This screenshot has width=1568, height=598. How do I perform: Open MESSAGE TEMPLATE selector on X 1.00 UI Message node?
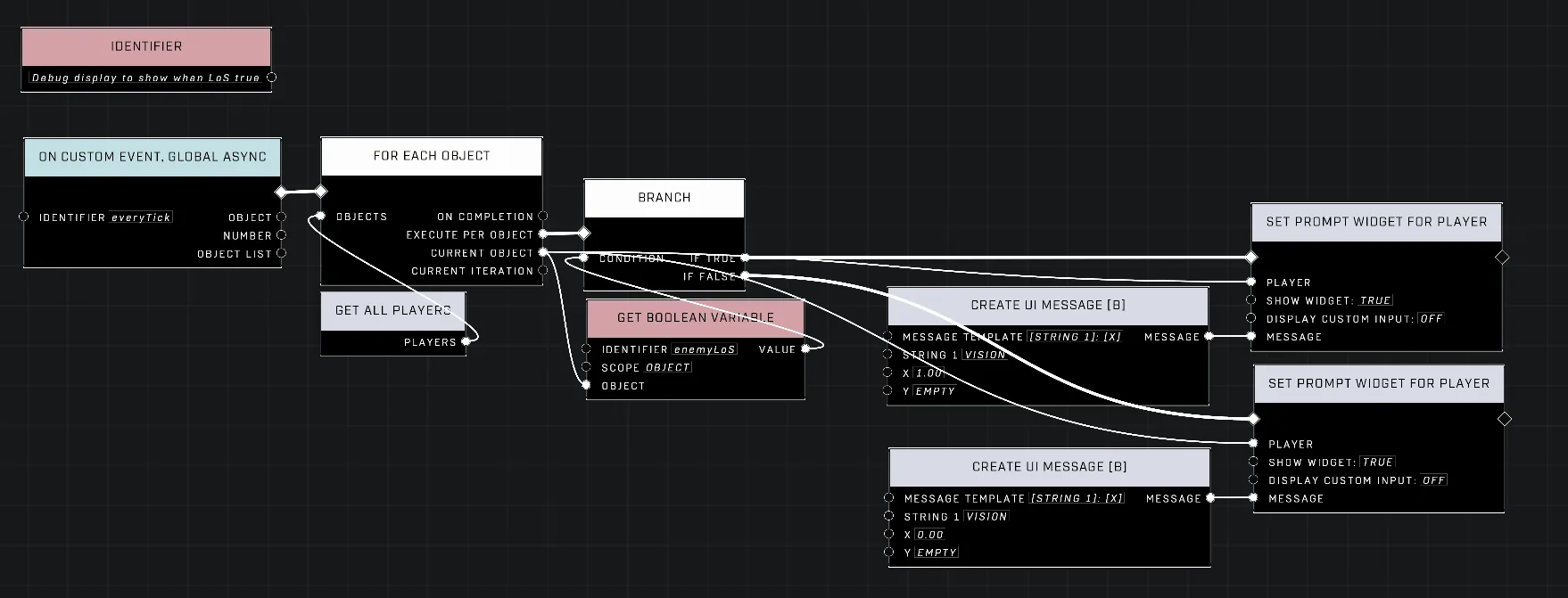(x=1075, y=336)
